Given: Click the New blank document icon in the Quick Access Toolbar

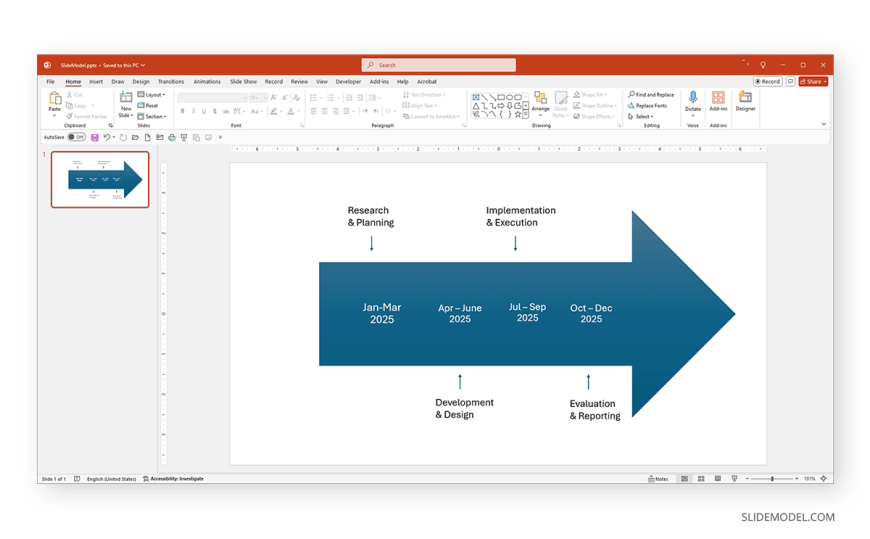Looking at the screenshot, I should click(148, 137).
